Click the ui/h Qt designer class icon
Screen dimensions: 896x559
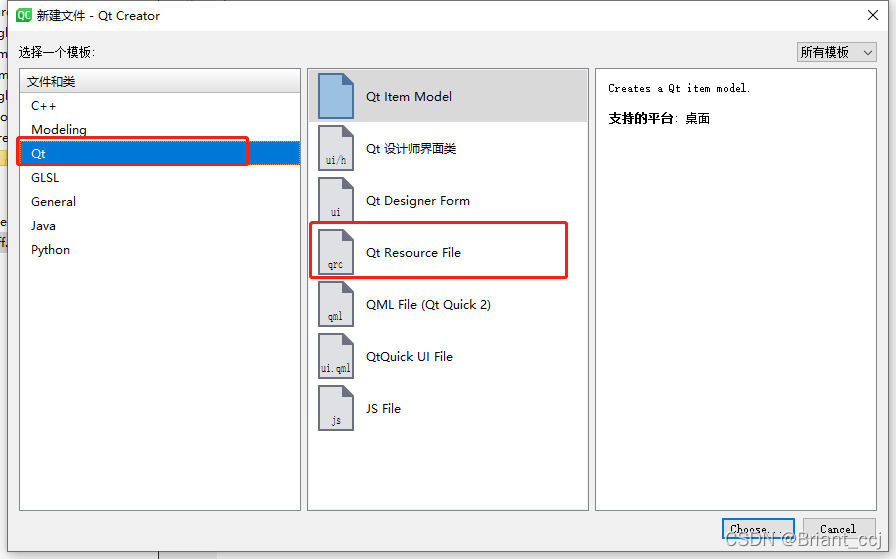click(336, 148)
